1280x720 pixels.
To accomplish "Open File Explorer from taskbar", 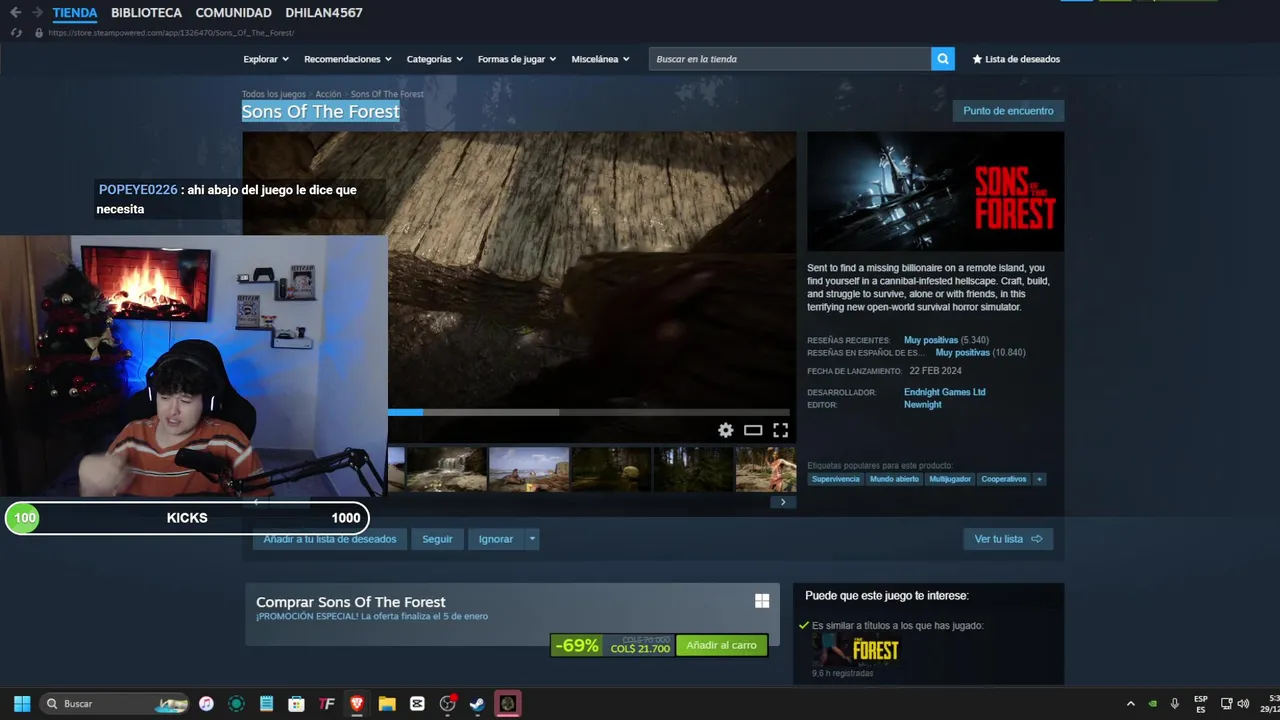I will (387, 704).
